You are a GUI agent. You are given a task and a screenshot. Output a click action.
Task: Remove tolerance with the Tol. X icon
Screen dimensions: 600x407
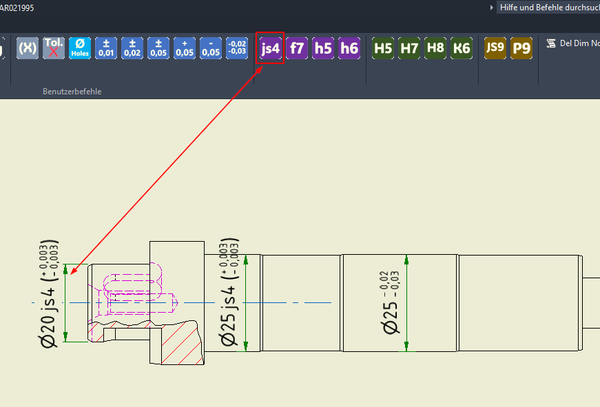pos(54,48)
